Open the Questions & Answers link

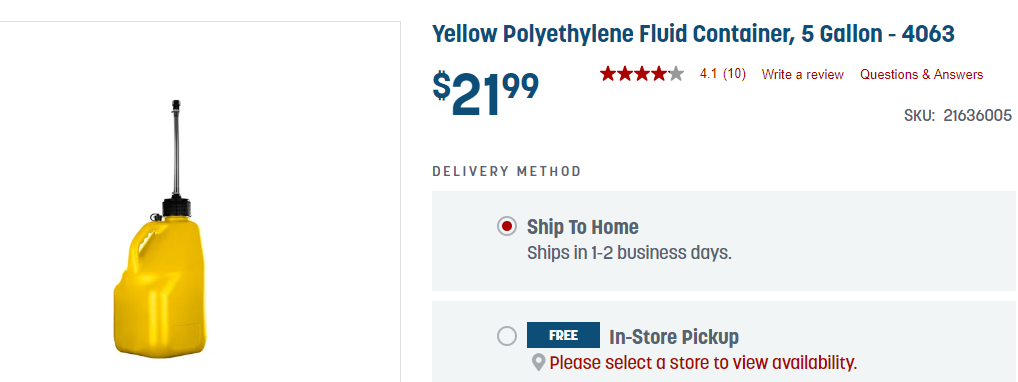pyautogui.click(x=921, y=74)
